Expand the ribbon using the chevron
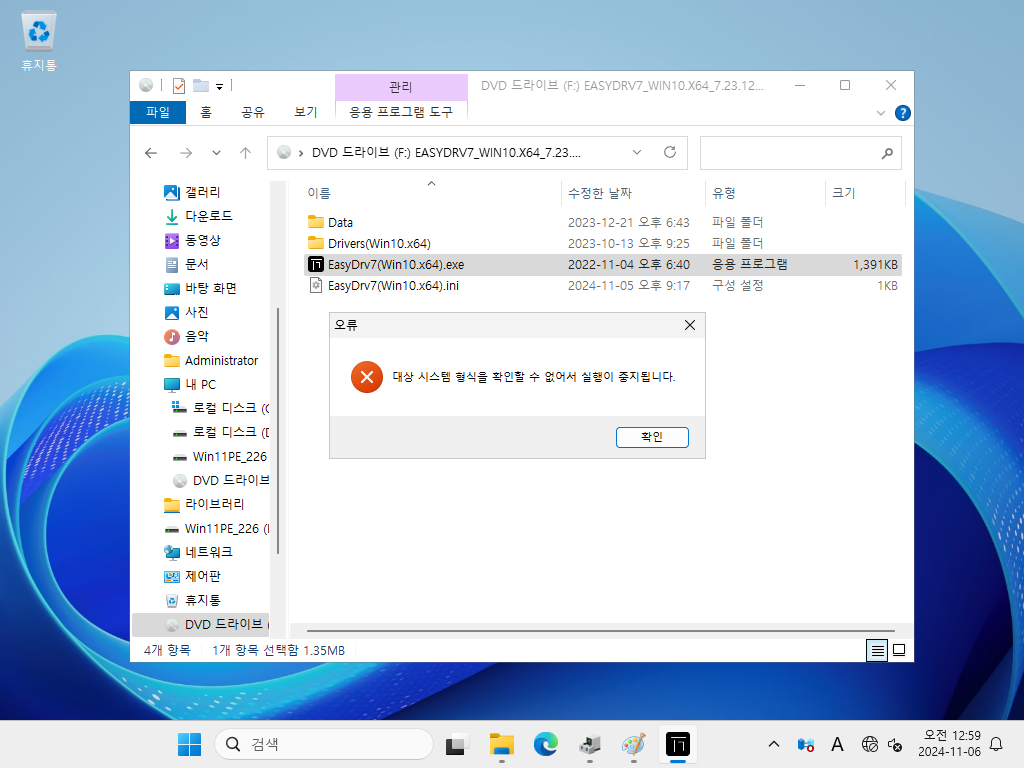Image resolution: width=1024 pixels, height=768 pixels. (x=880, y=113)
